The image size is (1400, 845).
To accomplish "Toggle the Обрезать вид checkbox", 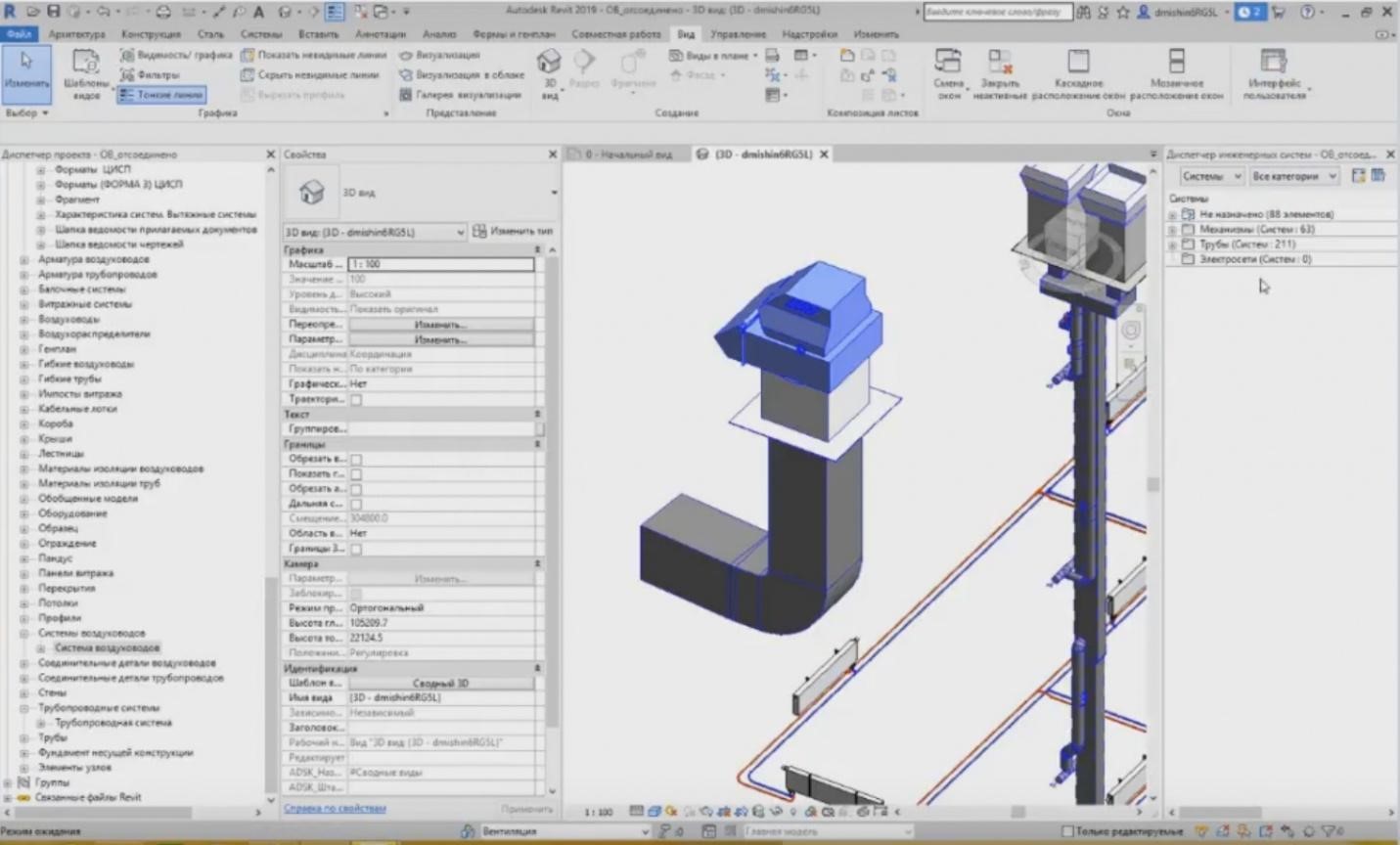I will pos(355,458).
